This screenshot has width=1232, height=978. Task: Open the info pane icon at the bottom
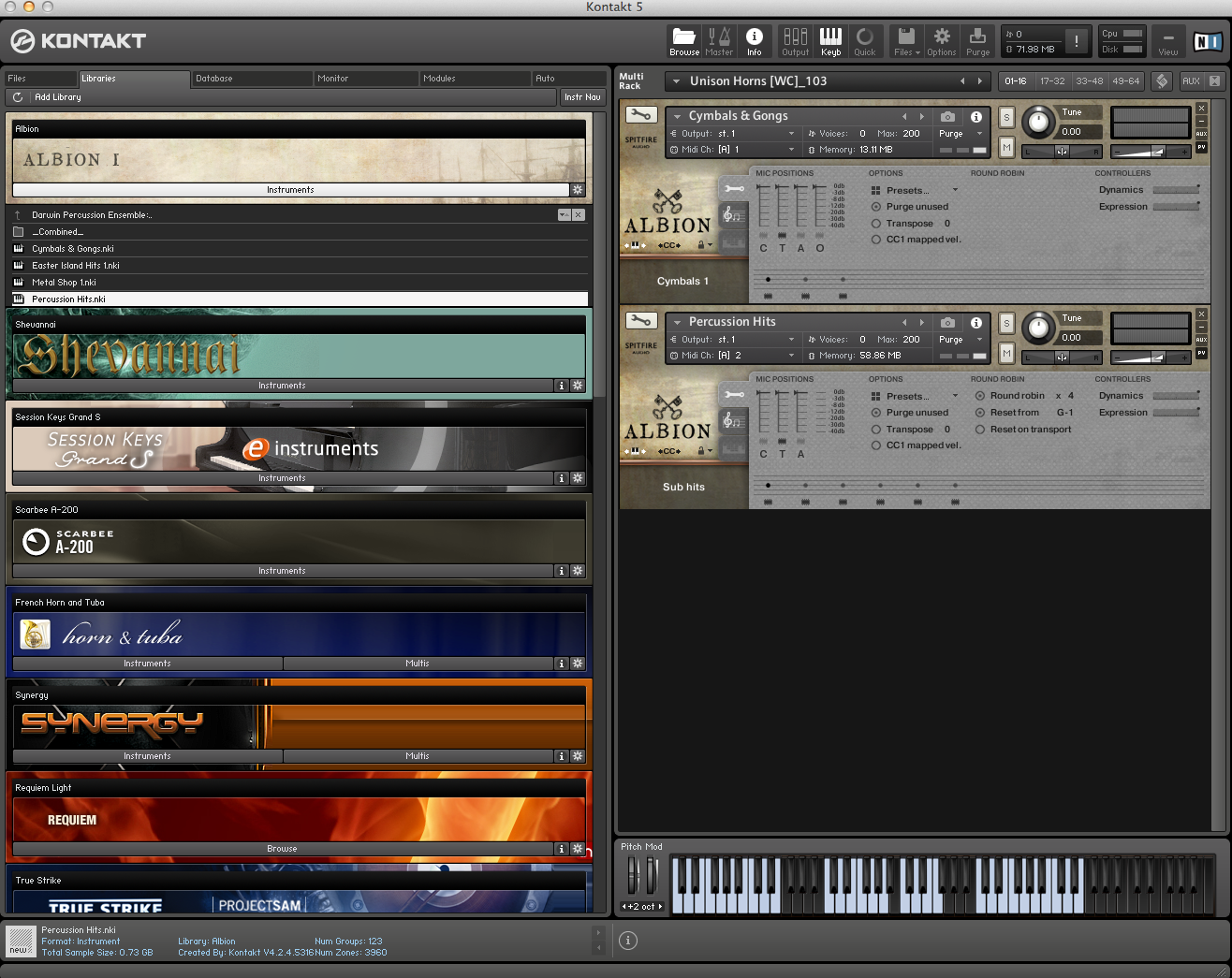[x=628, y=941]
